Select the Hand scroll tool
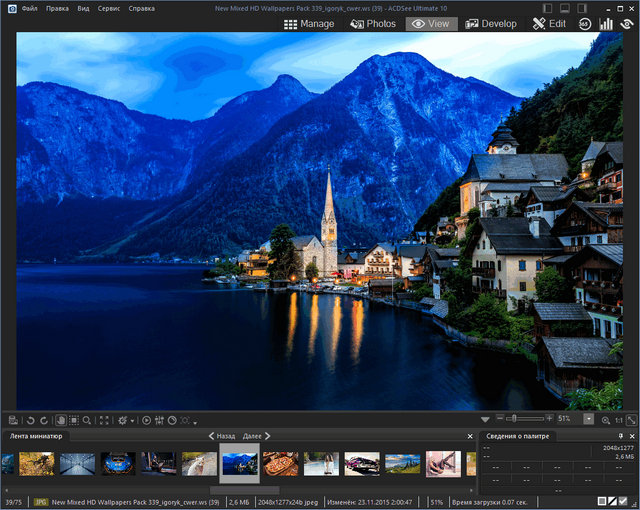 pos(60,421)
